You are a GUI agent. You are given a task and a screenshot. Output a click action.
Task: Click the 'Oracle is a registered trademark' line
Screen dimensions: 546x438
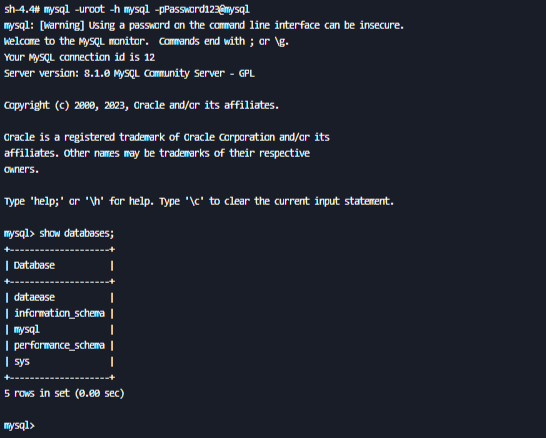coord(166,137)
